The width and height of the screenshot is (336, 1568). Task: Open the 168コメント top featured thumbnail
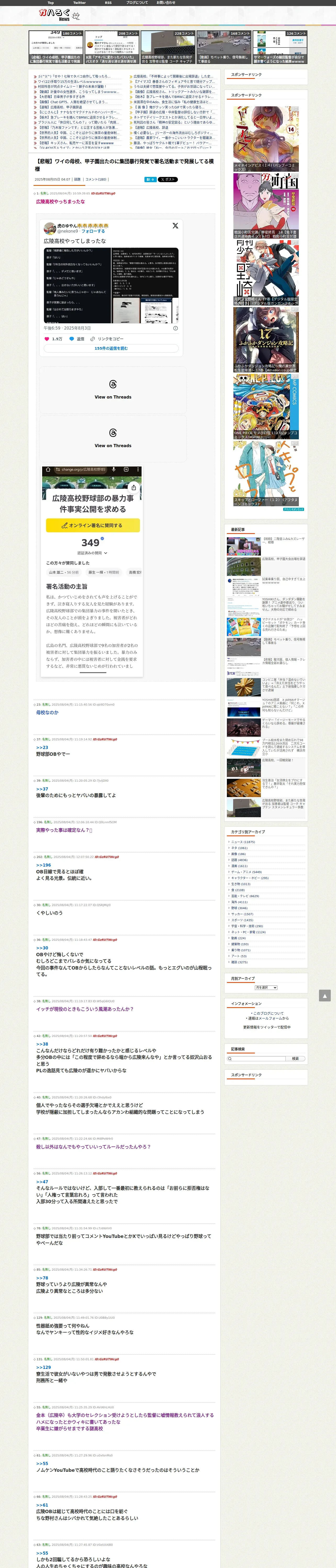click(x=224, y=48)
